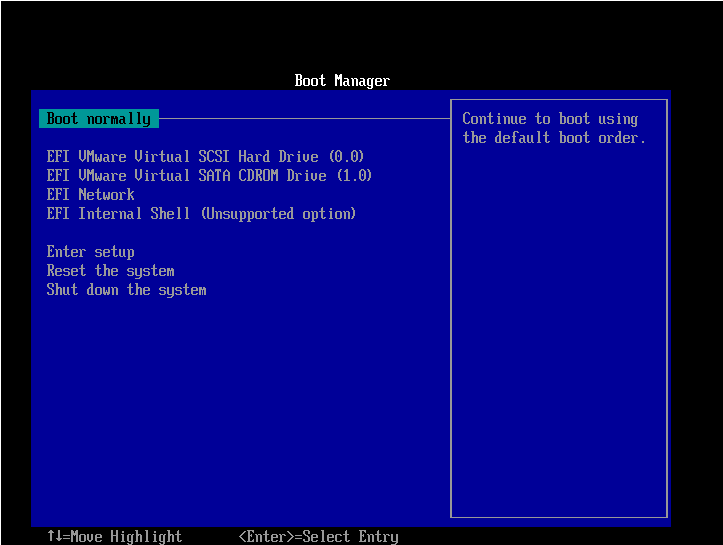This screenshot has width=723, height=545.
Task: Click blank area below Shut down entry
Action: pyautogui.click(x=200, y=400)
